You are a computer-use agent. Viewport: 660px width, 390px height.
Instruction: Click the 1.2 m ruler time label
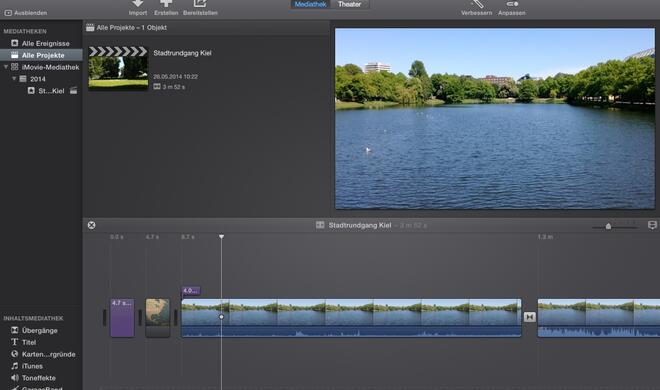click(545, 237)
